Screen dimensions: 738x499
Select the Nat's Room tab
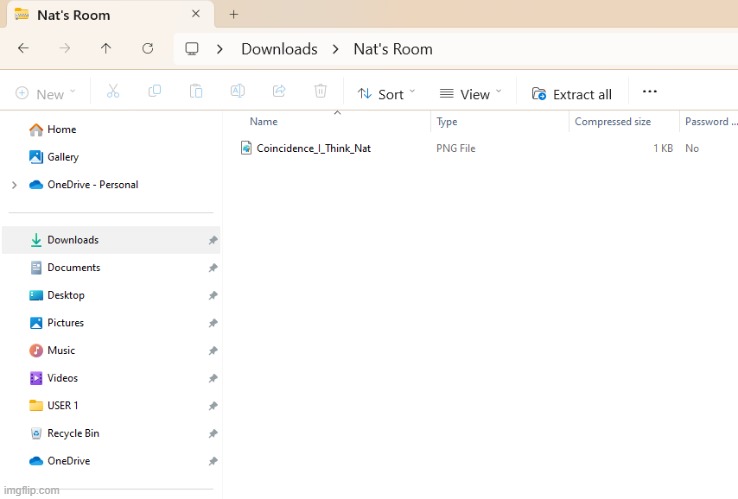click(111, 15)
